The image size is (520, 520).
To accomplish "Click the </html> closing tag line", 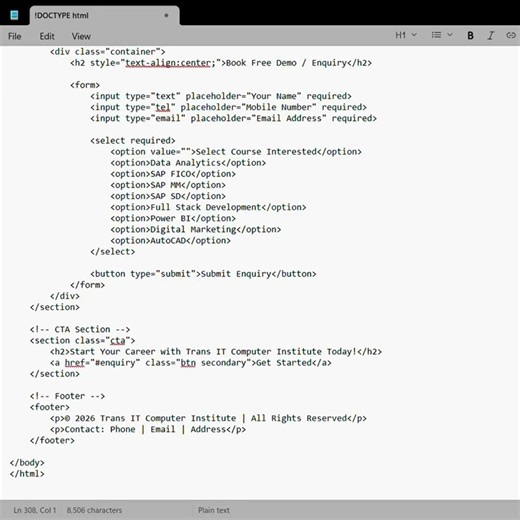I will click(27, 474).
